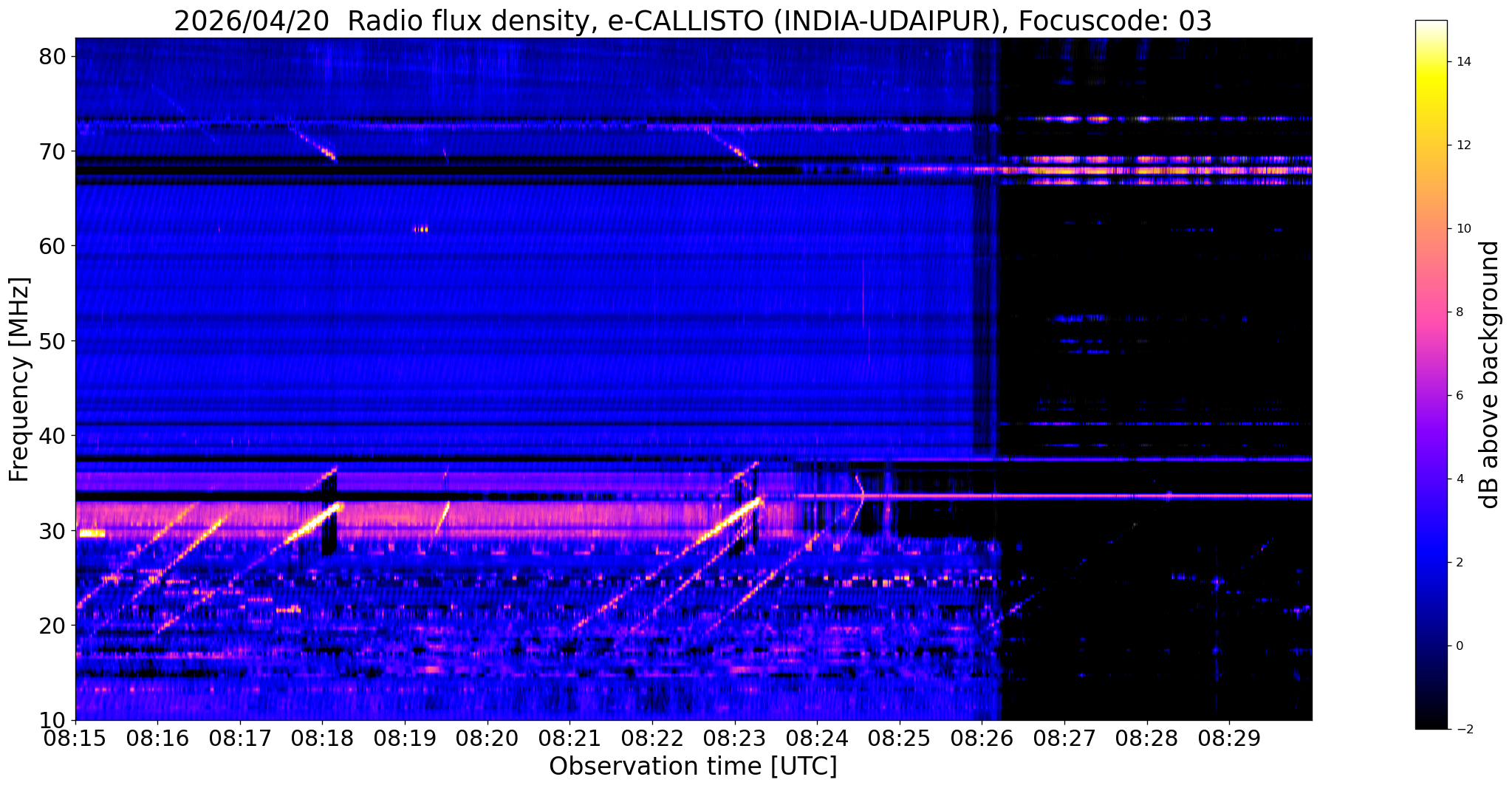The width and height of the screenshot is (1512, 788).
Task: Click the bright burst peak near 08:23 at 33 MHz
Action: 758,501
